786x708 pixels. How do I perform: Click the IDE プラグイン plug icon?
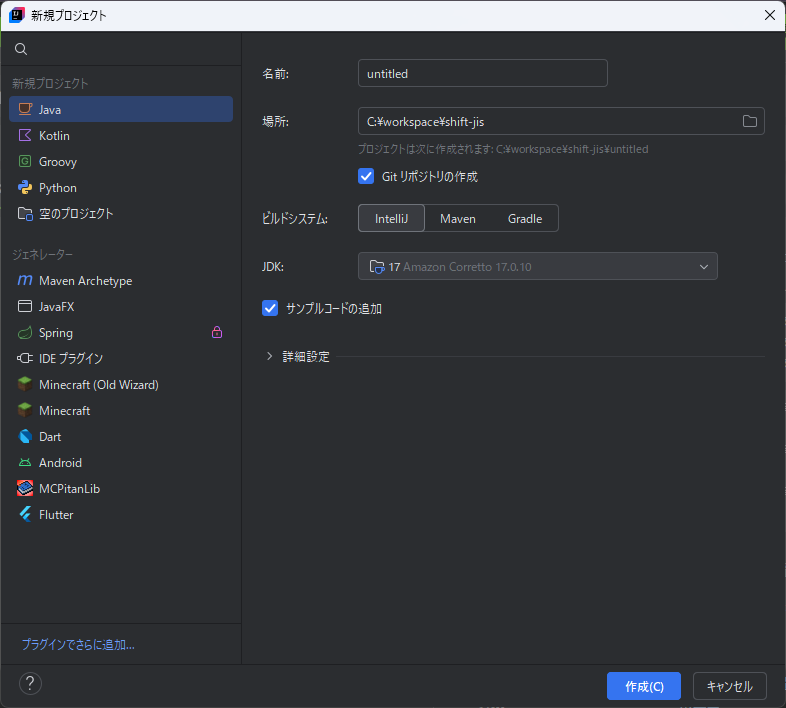coord(25,358)
